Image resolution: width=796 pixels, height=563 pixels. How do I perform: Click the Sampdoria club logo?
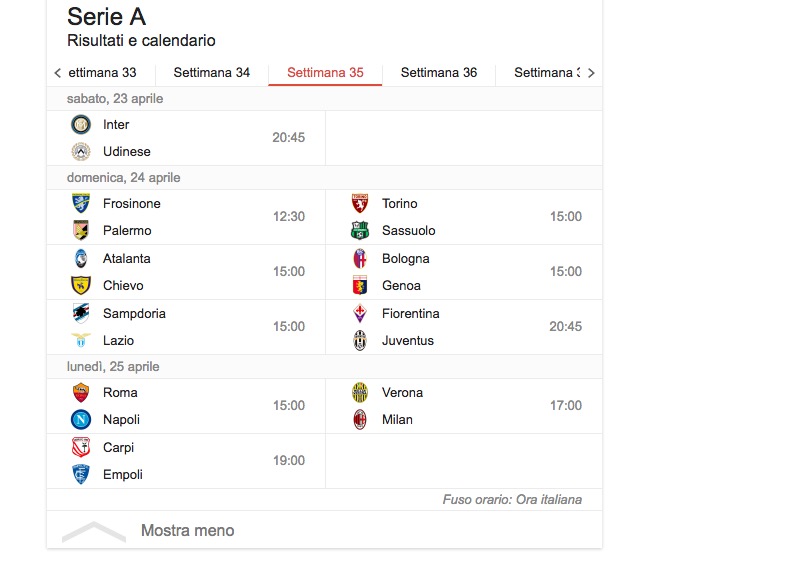pos(81,314)
